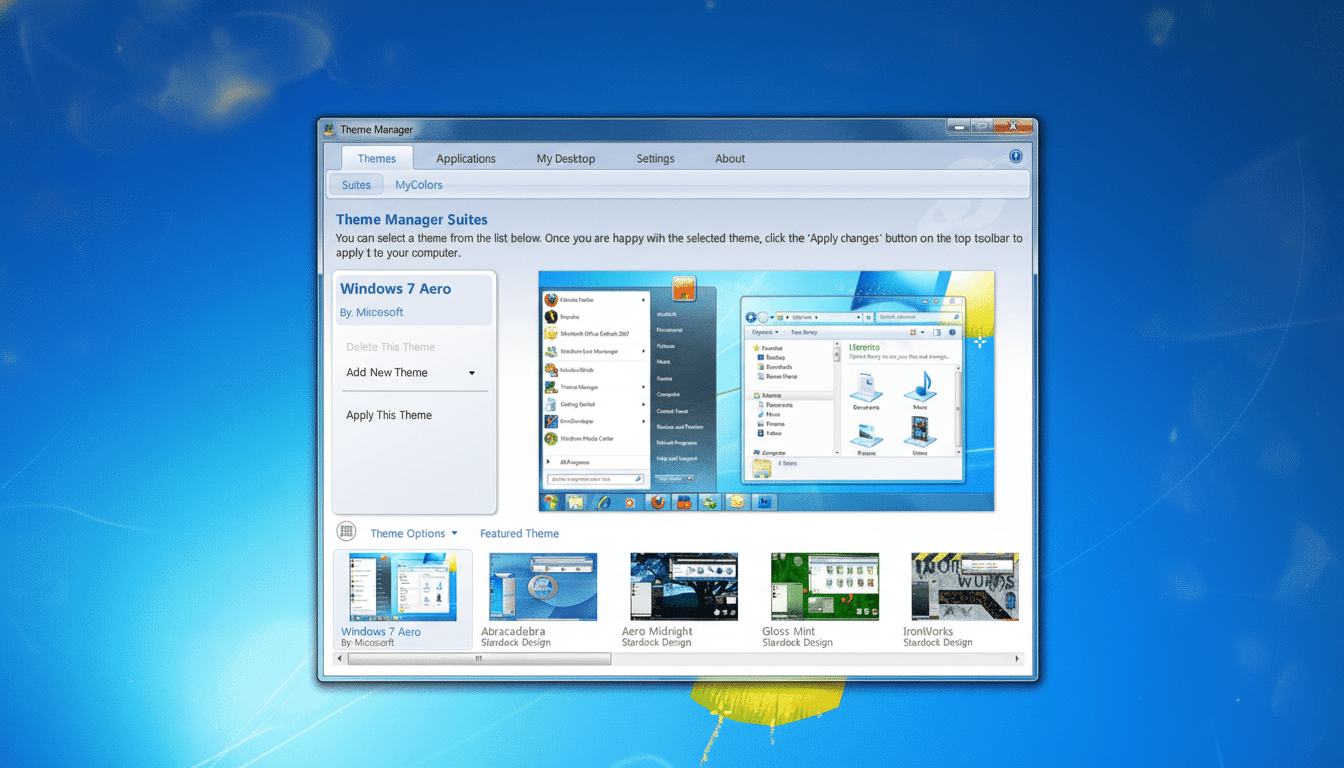Click the Theme Options grid icon

tap(346, 531)
